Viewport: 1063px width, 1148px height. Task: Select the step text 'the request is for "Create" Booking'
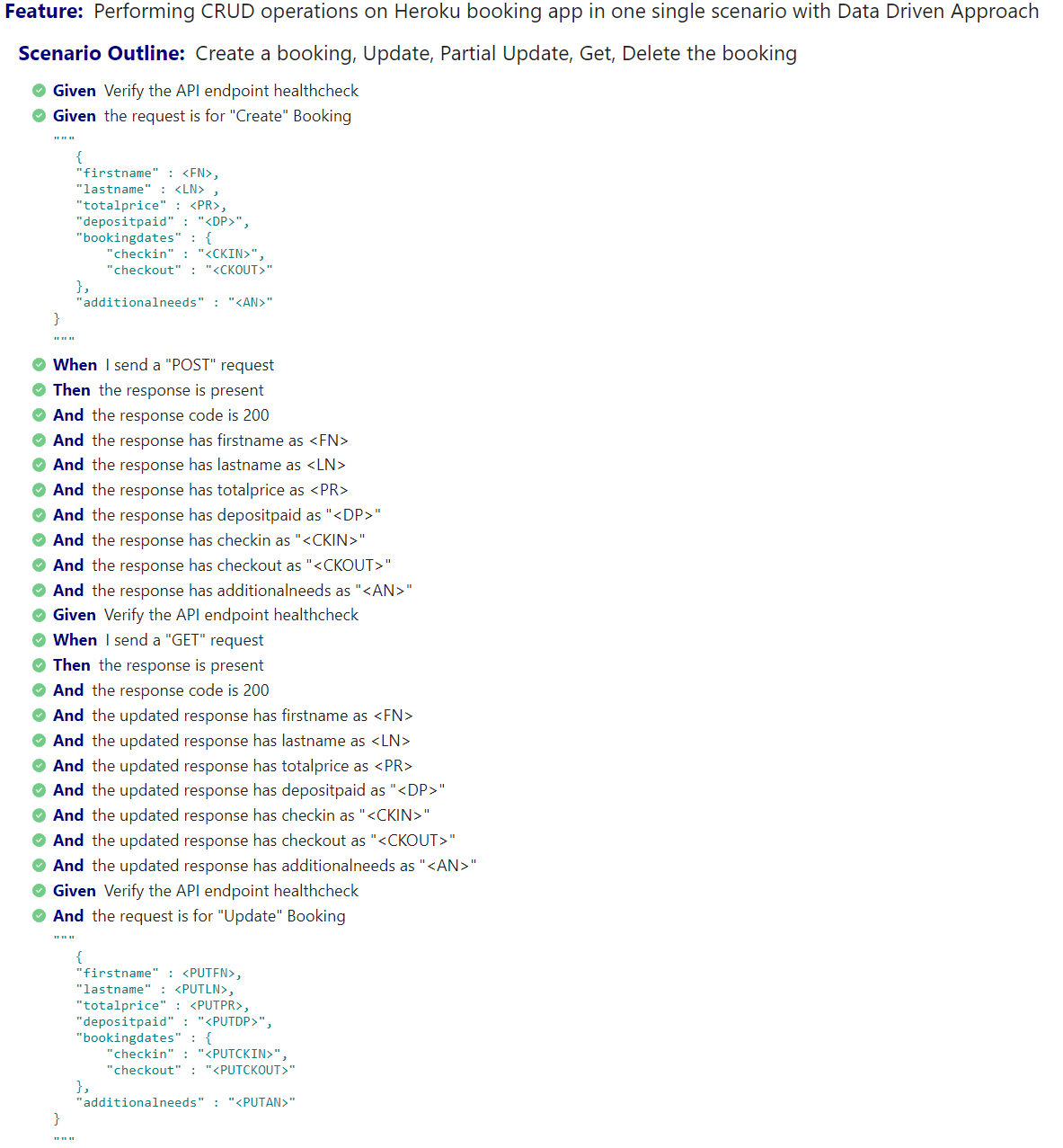click(x=227, y=116)
